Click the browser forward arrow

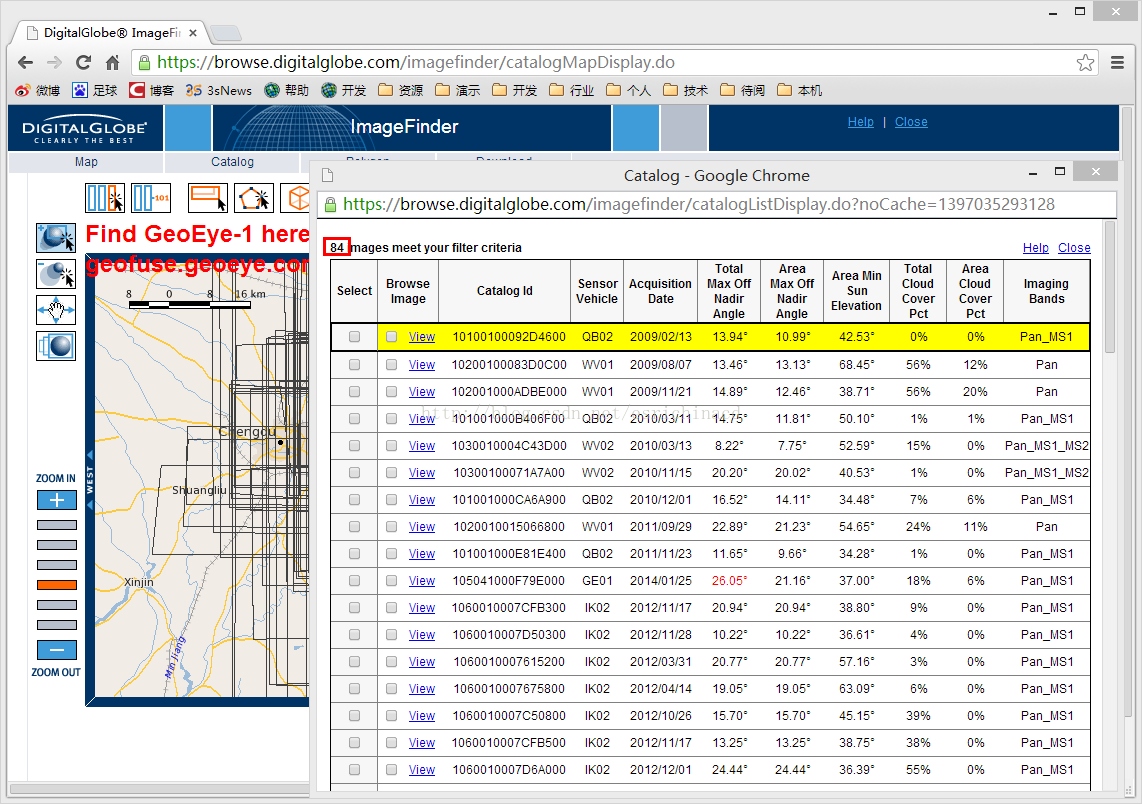tap(55, 63)
